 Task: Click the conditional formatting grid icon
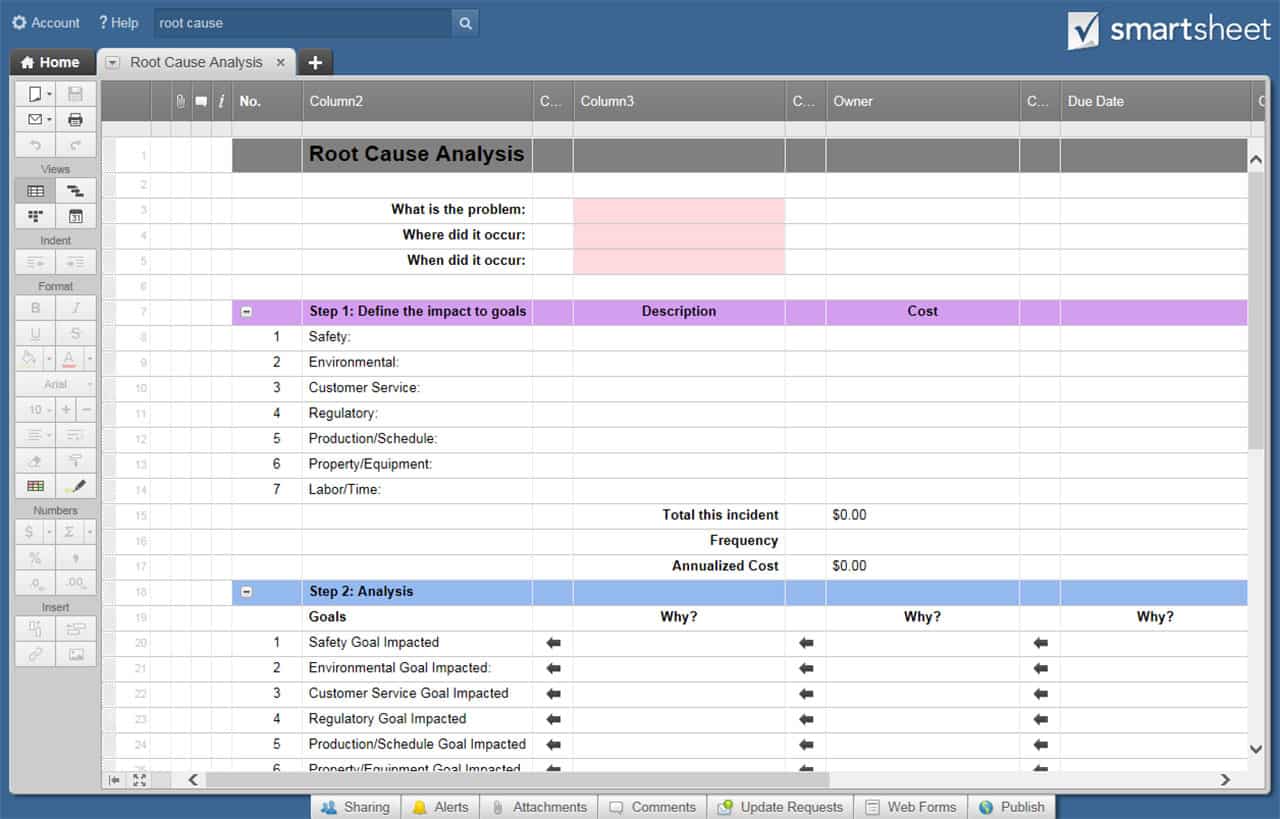click(36, 486)
